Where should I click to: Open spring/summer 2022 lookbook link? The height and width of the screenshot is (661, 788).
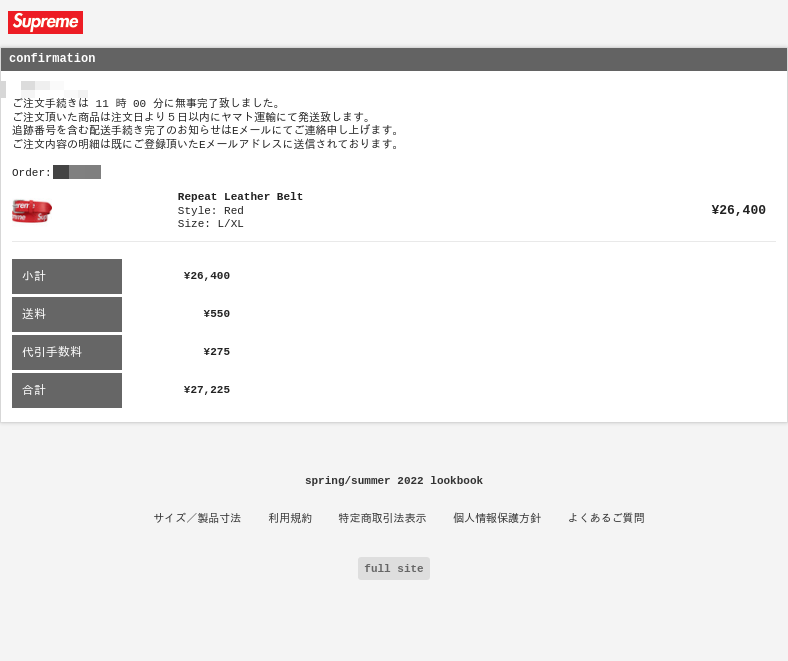tap(393, 481)
